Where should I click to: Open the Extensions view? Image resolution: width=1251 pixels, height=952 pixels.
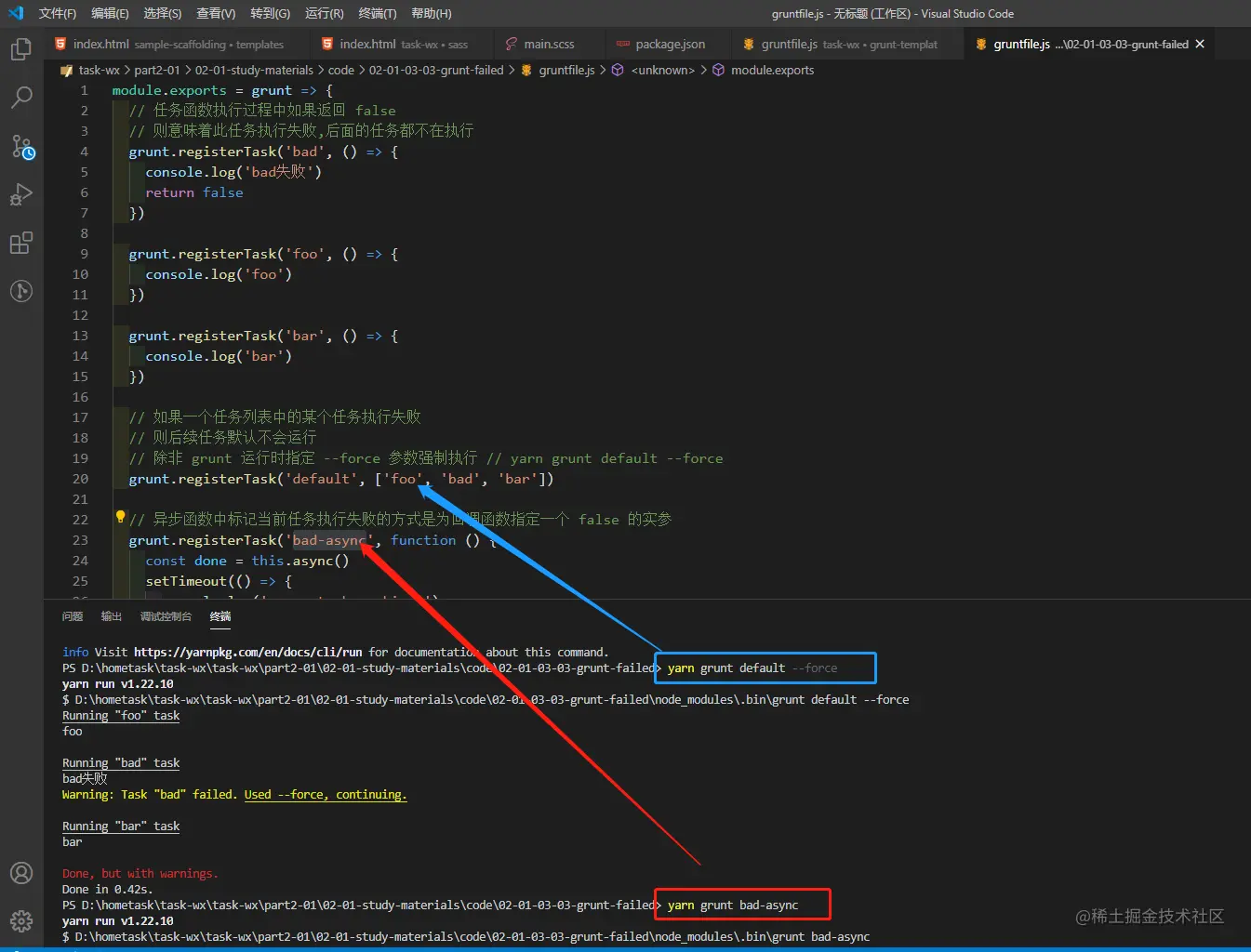point(20,243)
